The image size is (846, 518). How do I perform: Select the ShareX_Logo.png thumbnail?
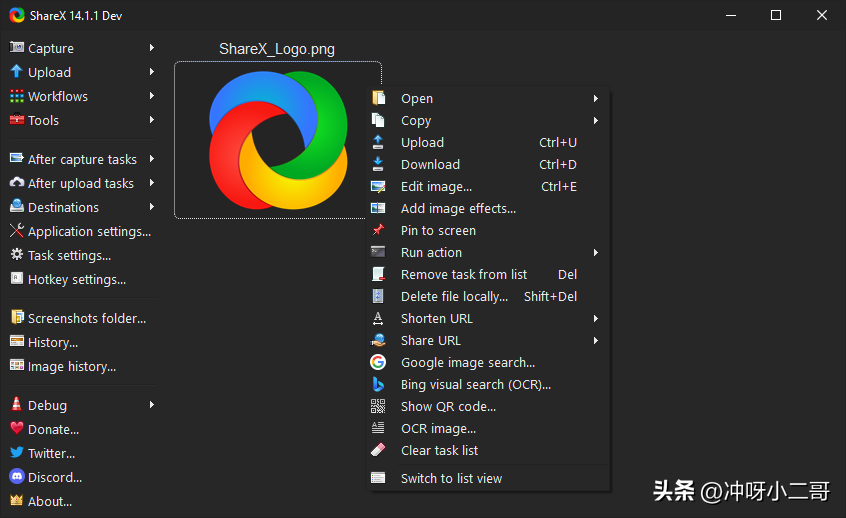(x=277, y=139)
